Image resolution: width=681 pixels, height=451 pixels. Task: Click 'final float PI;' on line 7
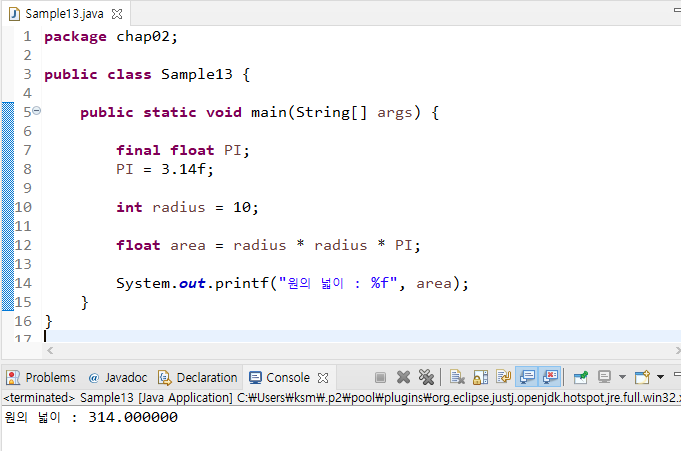coord(183,150)
